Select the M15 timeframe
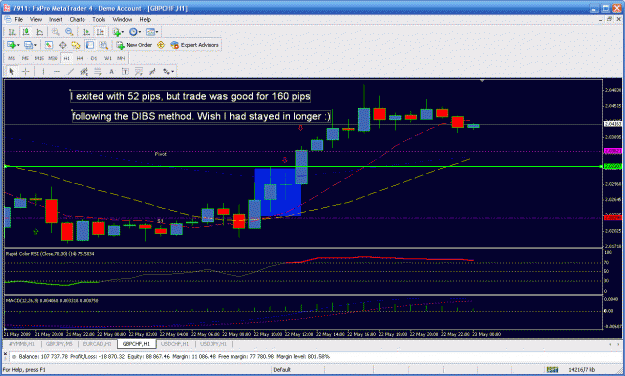The width and height of the screenshot is (625, 376). pos(39,58)
